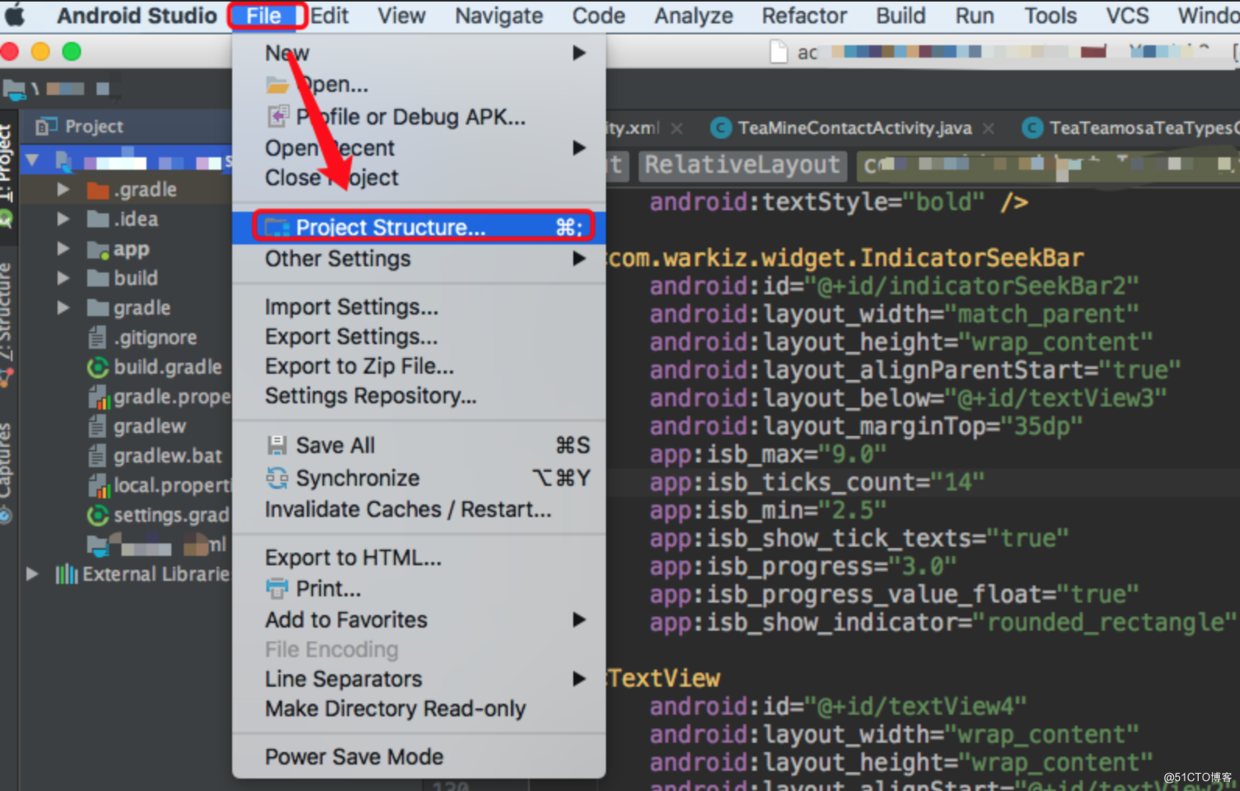Select Export Settings...
The height and width of the screenshot is (791, 1240).
[419, 337]
